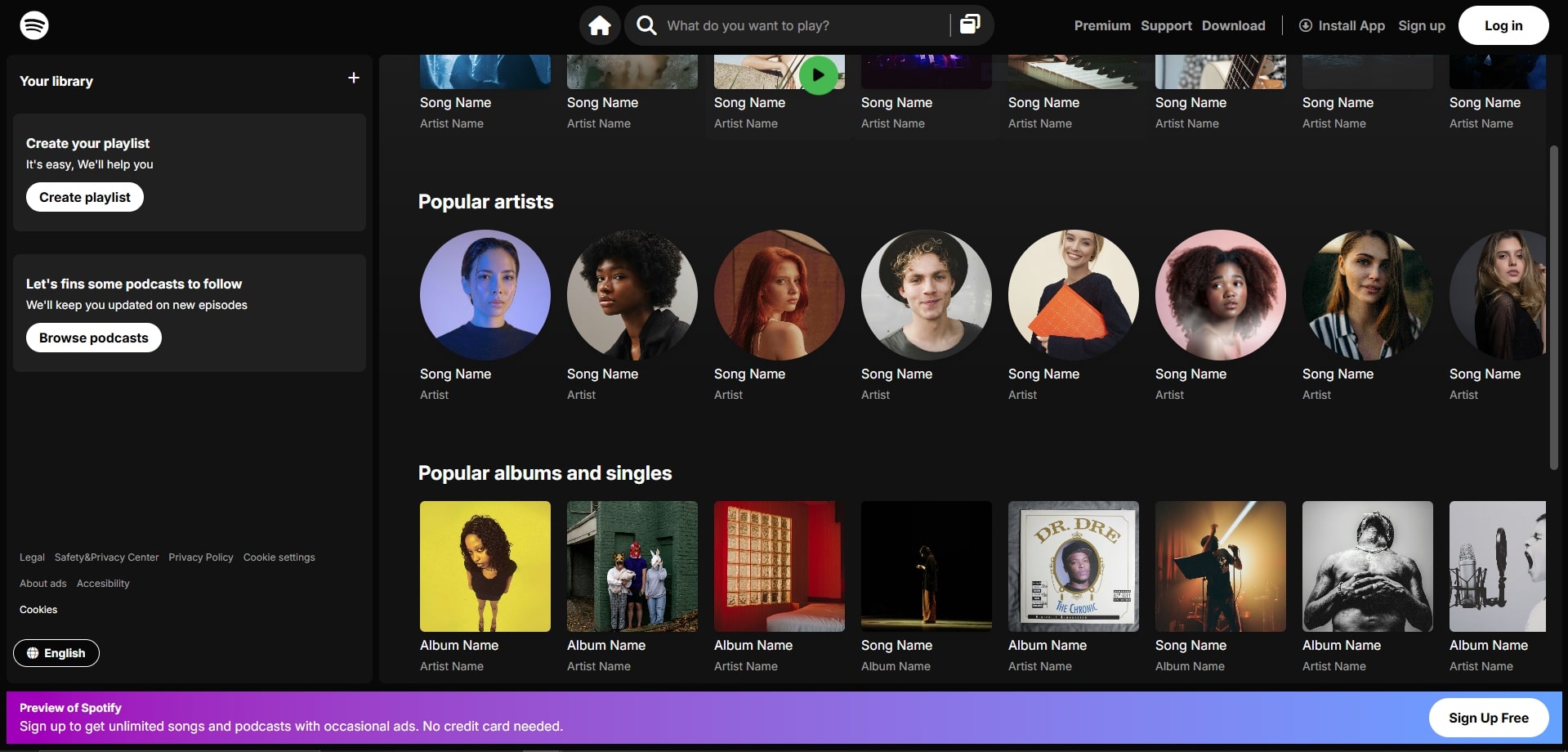Open the Browse icon beside the search bar
Viewport: 1568px width, 752px height.
[970, 25]
